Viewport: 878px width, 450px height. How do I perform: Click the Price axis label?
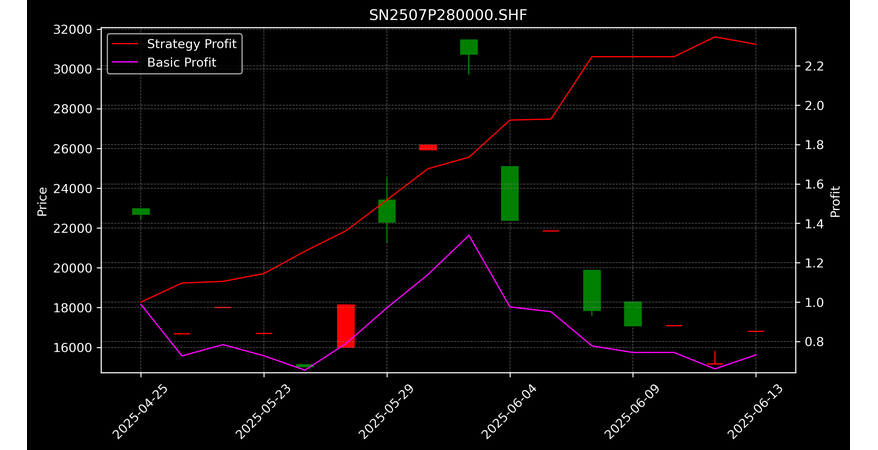(x=42, y=201)
